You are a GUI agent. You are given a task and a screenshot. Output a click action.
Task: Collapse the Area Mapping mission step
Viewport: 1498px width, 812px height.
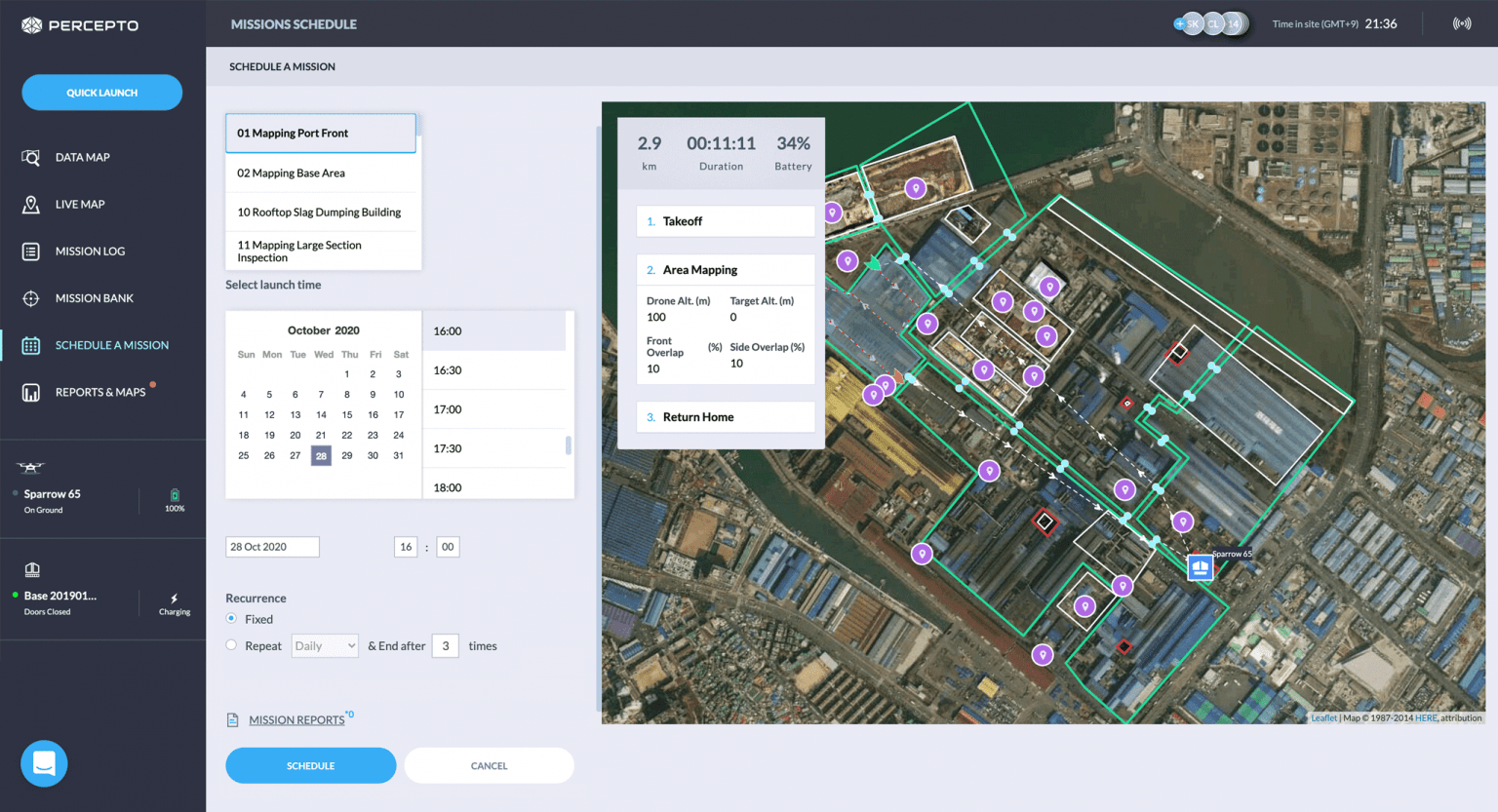[725, 269]
